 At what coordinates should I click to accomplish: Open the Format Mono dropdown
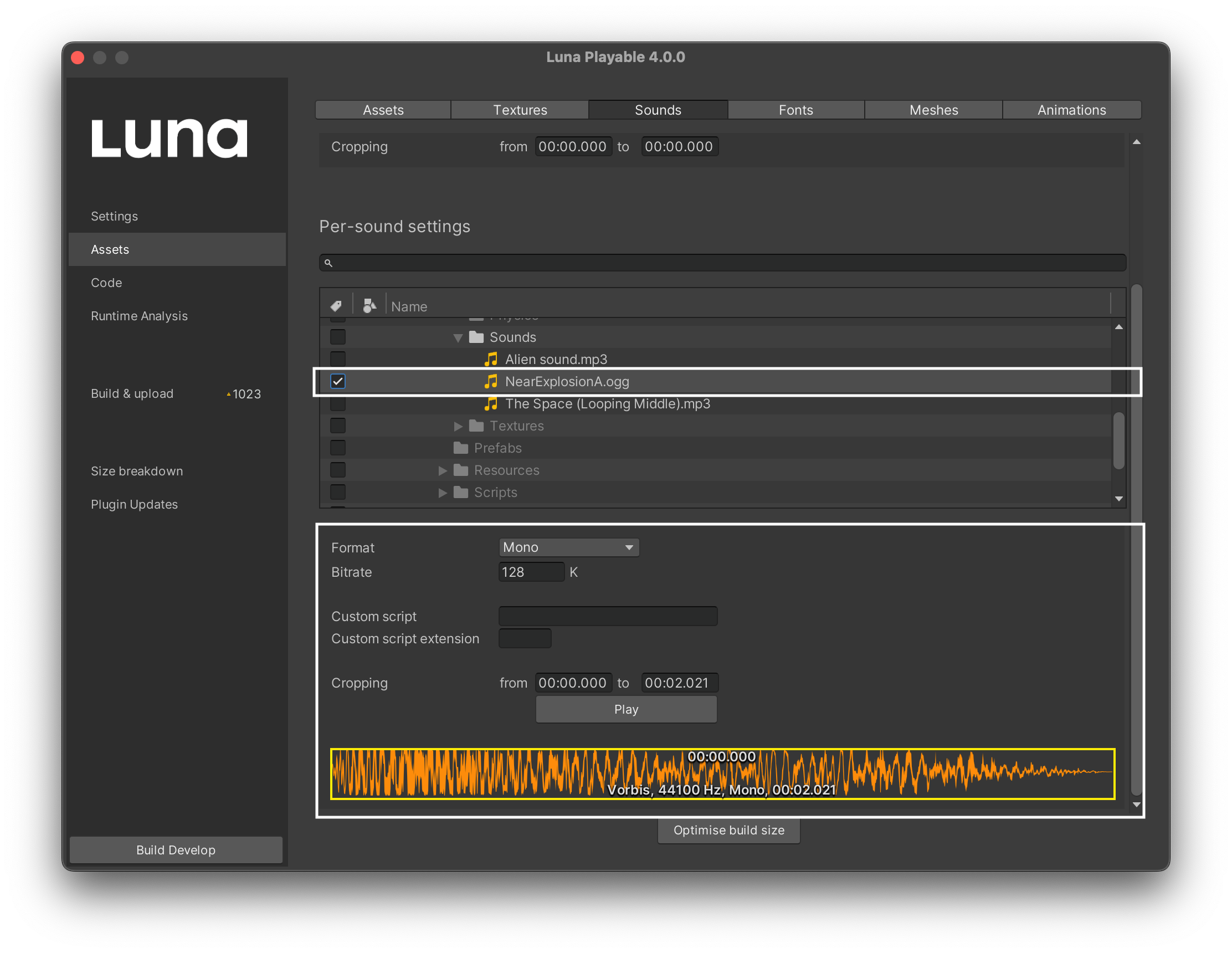coord(568,547)
